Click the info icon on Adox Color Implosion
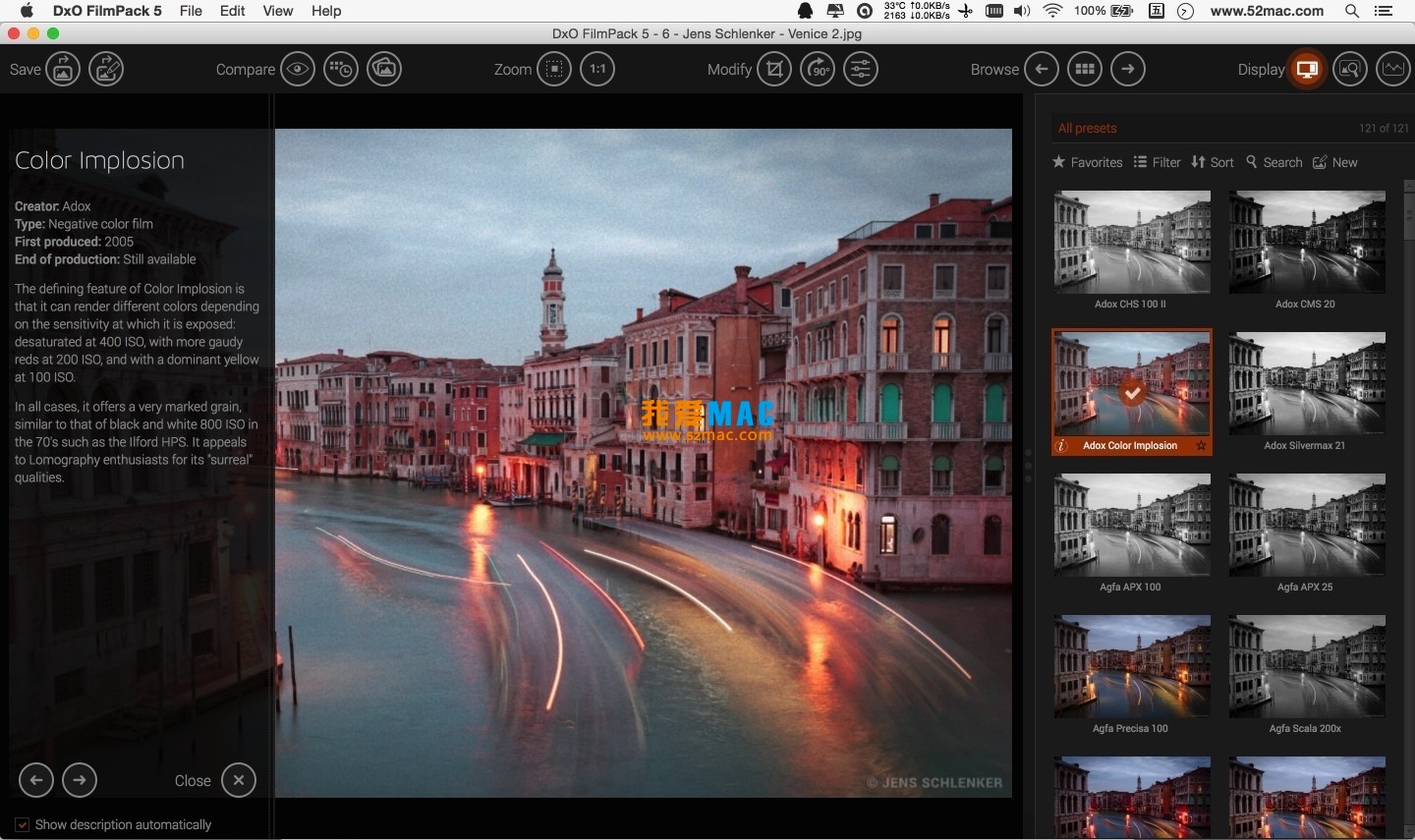 (1062, 446)
